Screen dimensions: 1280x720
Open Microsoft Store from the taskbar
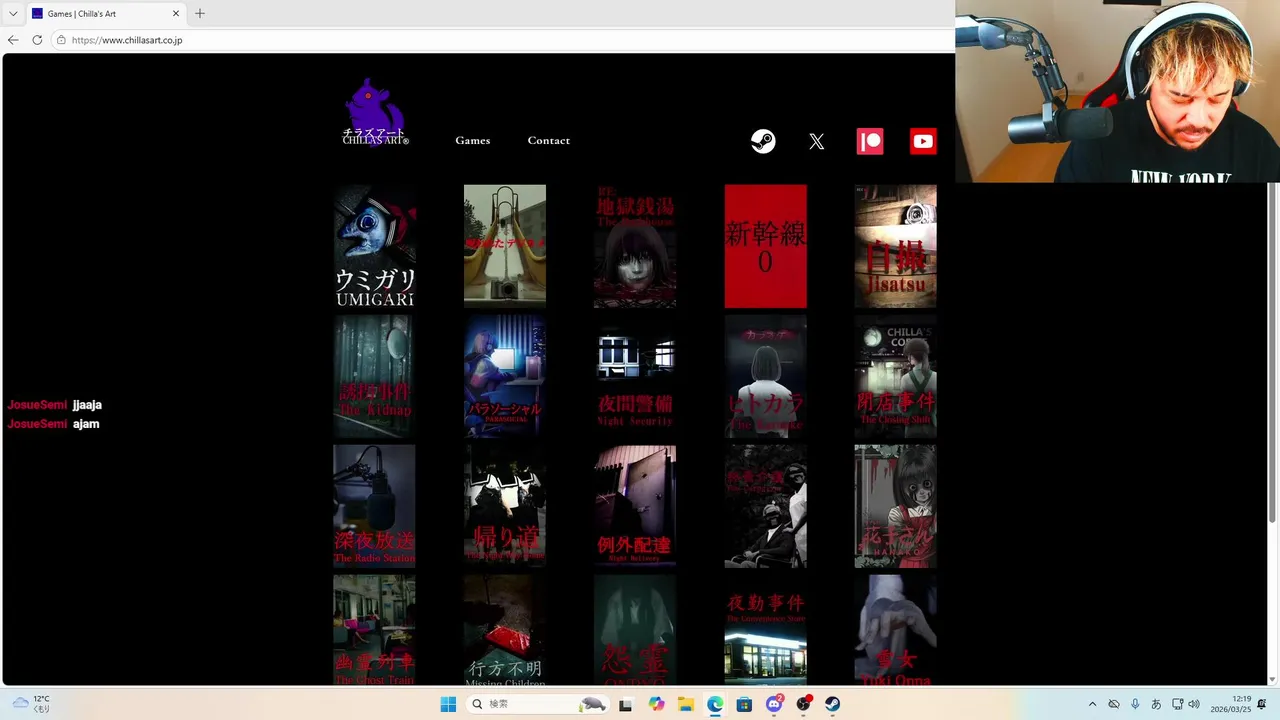click(x=744, y=704)
